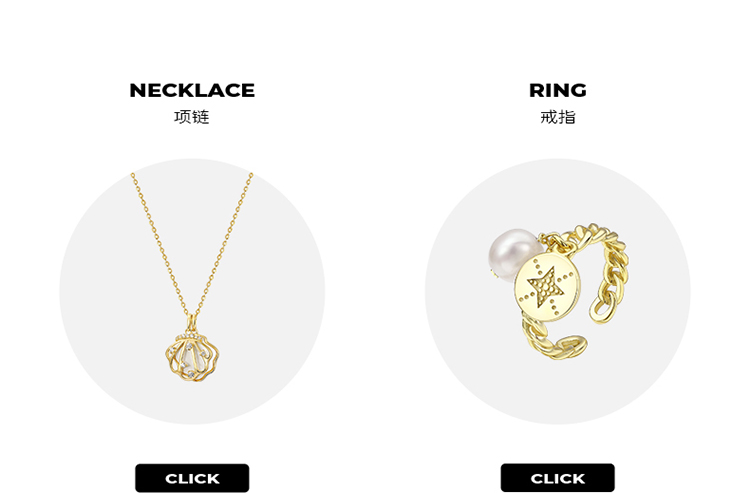The image size is (750, 493).
Task: Click the white stone inside the shell pendant
Action: point(190,359)
